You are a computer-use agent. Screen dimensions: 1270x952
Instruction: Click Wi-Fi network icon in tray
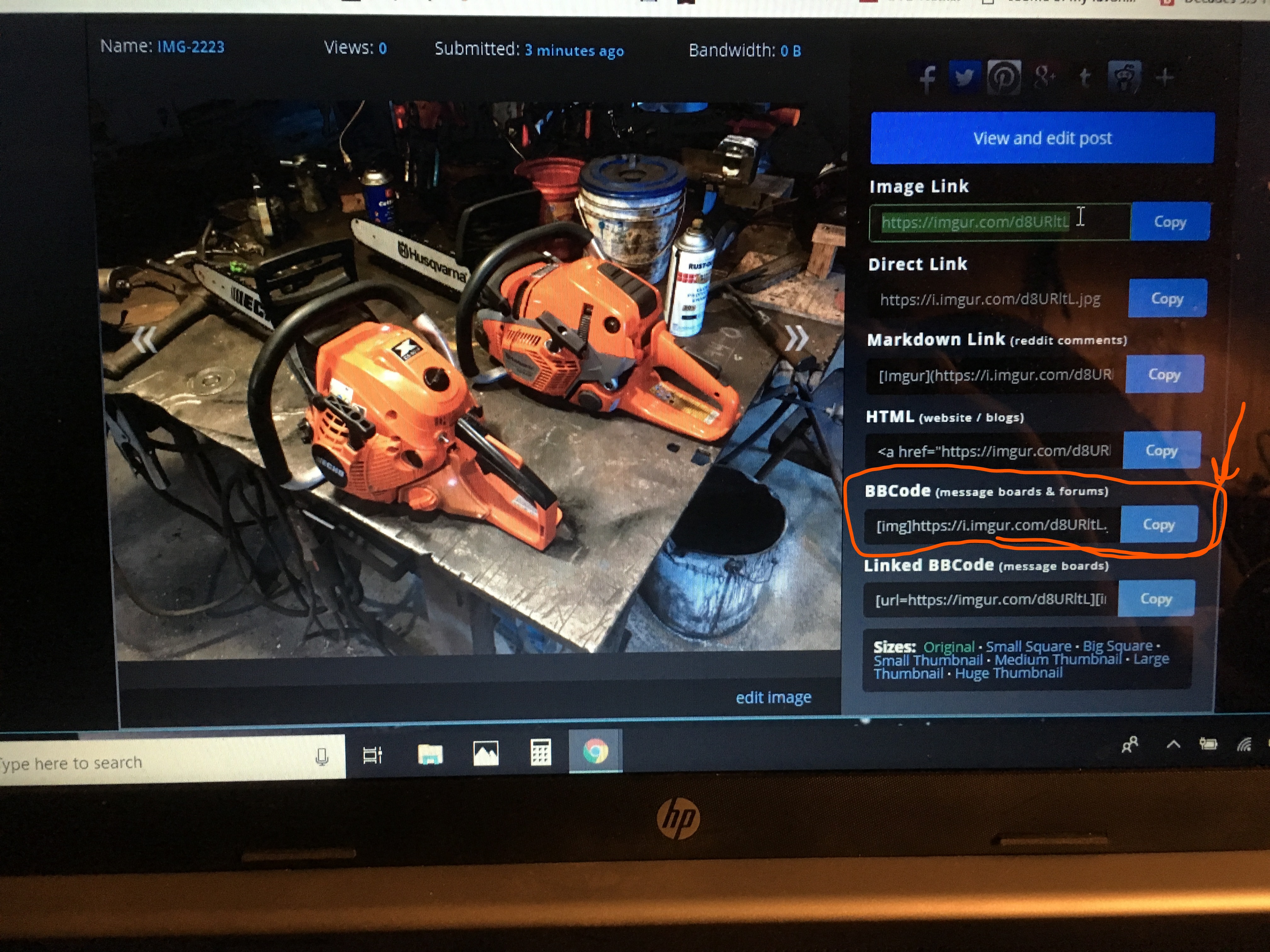[x=1244, y=745]
